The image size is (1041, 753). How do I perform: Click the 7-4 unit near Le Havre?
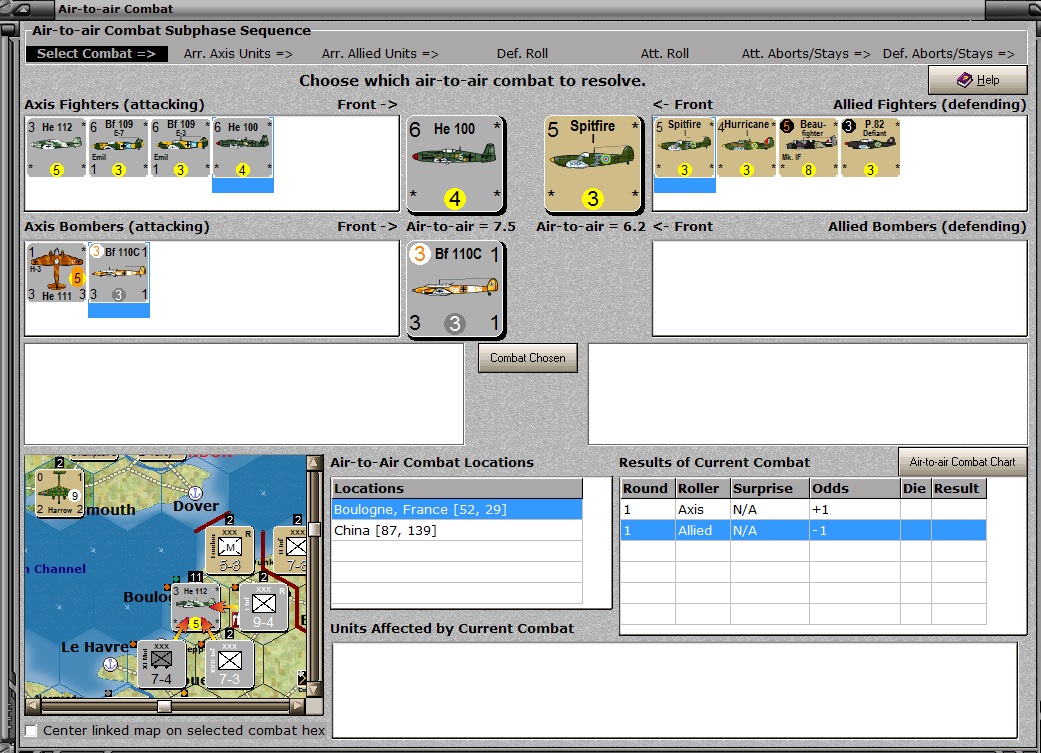(x=161, y=663)
